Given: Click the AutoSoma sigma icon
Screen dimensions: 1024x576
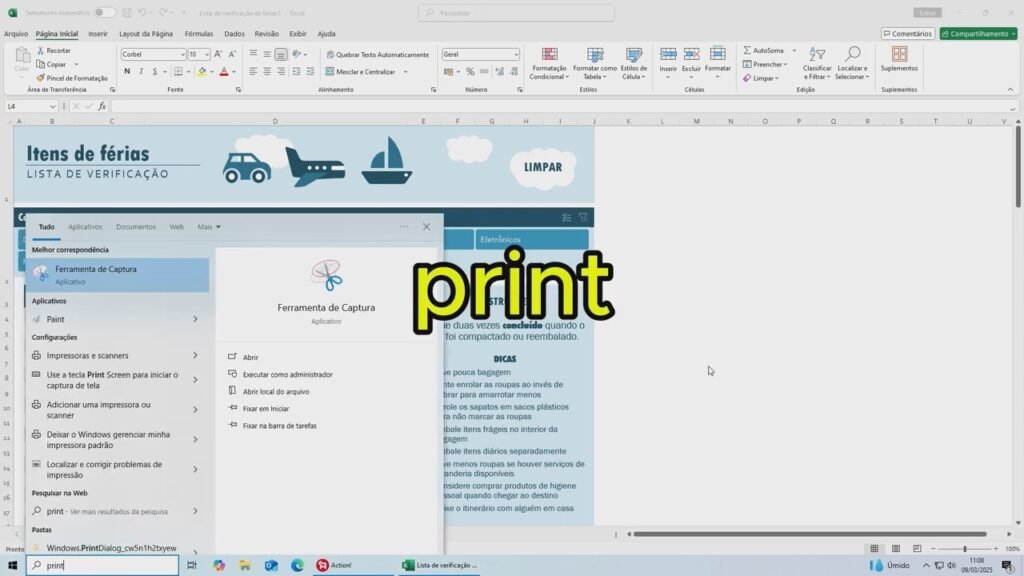Looking at the screenshot, I should pyautogui.click(x=747, y=50).
